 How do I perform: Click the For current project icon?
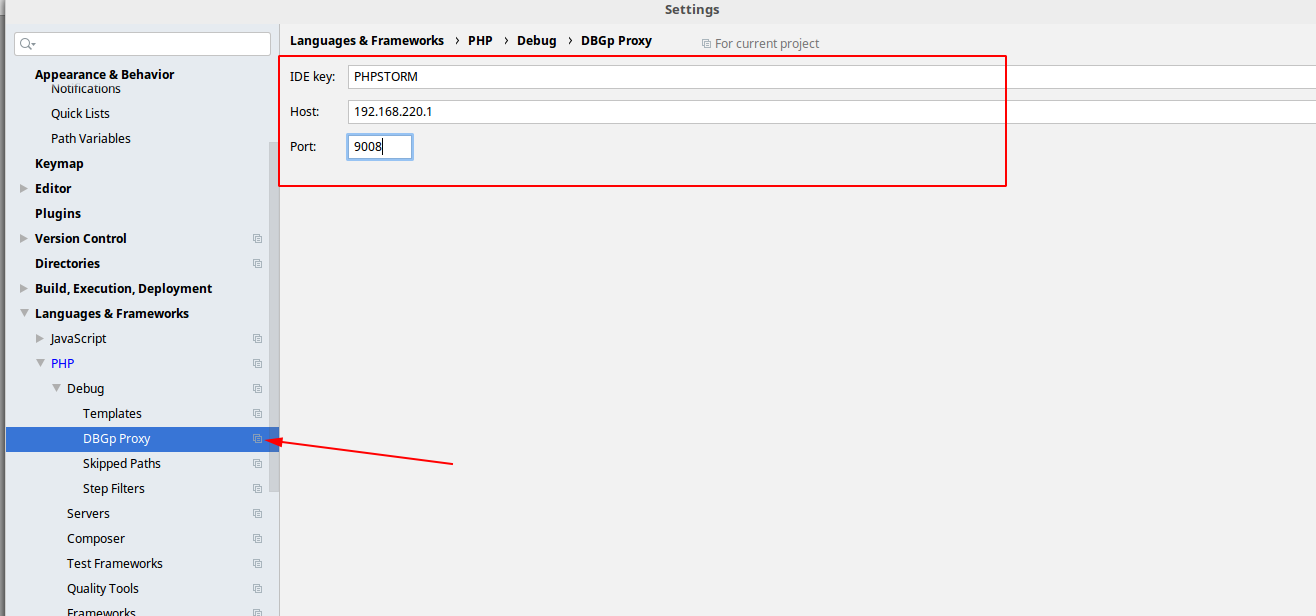[x=708, y=43]
